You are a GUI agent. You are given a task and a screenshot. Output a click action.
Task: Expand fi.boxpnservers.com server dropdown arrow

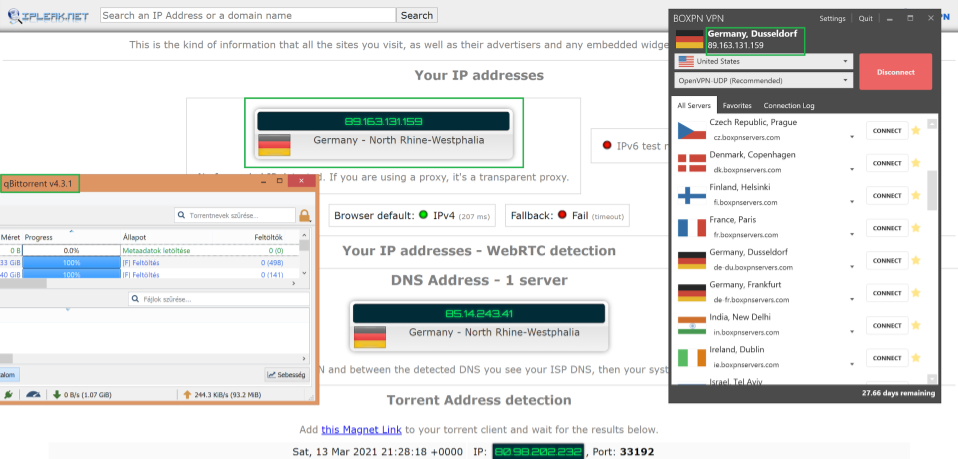pyautogui.click(x=852, y=202)
